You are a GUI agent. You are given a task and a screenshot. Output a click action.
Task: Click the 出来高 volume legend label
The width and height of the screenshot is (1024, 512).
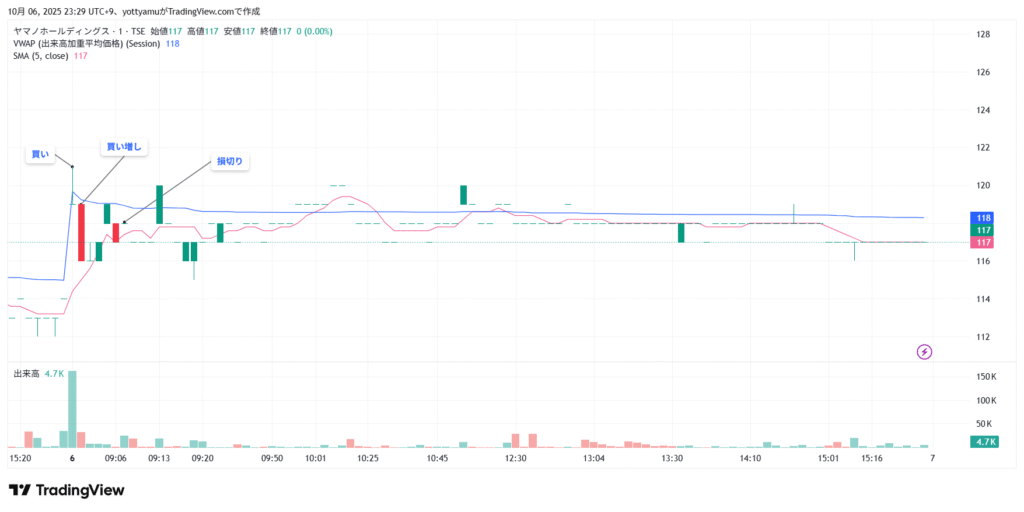[x=25, y=373]
